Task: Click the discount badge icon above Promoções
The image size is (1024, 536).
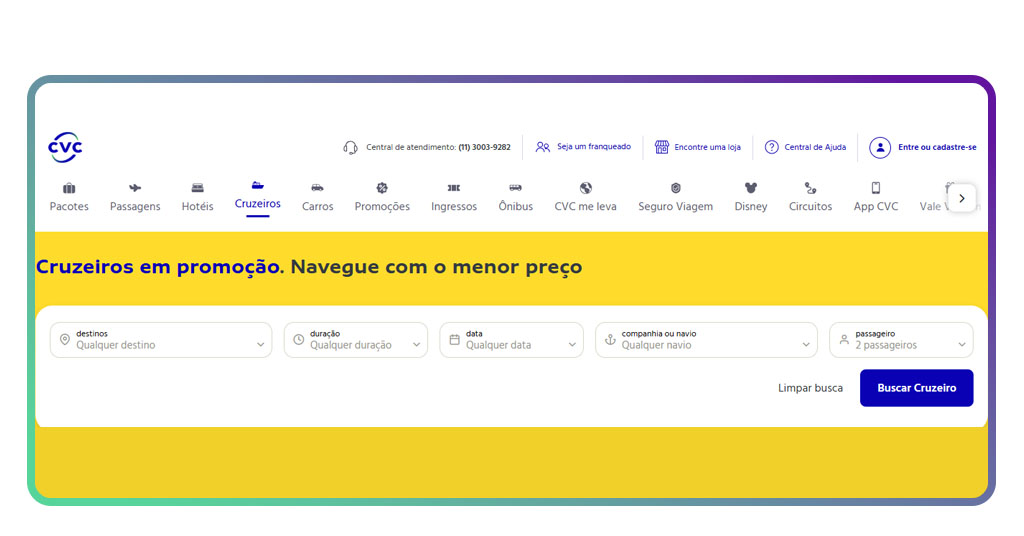Action: click(x=382, y=188)
